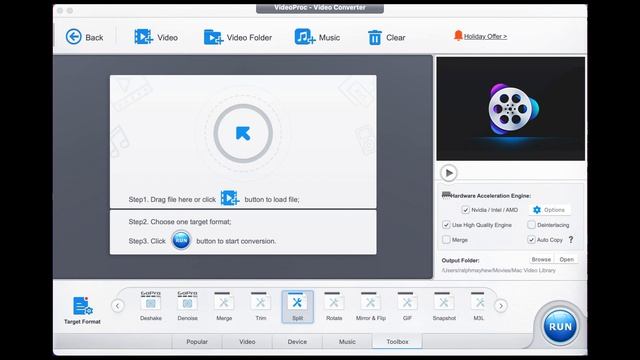The image size is (640, 360).
Task: Switch to the Device tab
Action: click(297, 342)
